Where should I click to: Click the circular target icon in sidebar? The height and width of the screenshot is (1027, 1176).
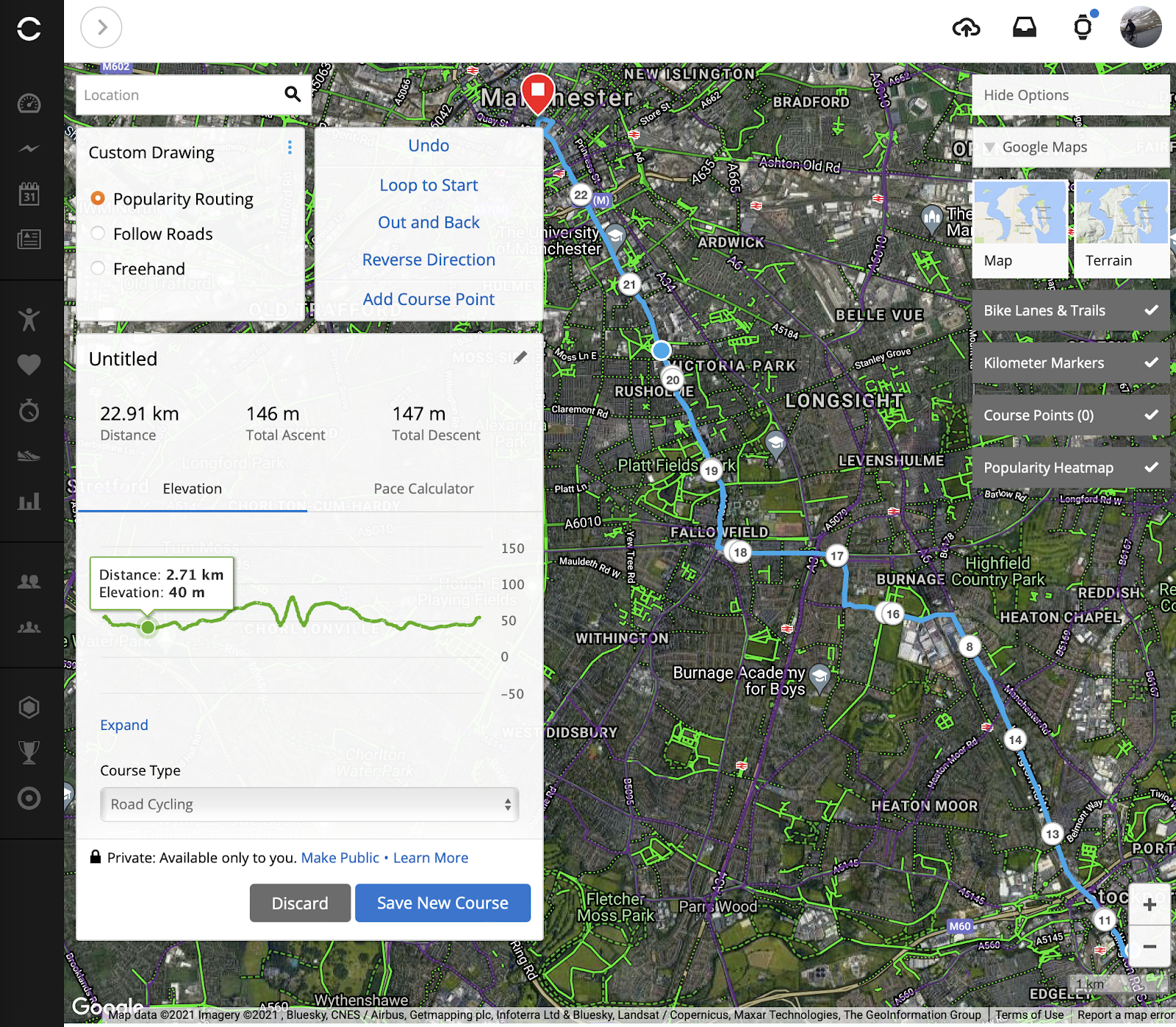coord(29,798)
